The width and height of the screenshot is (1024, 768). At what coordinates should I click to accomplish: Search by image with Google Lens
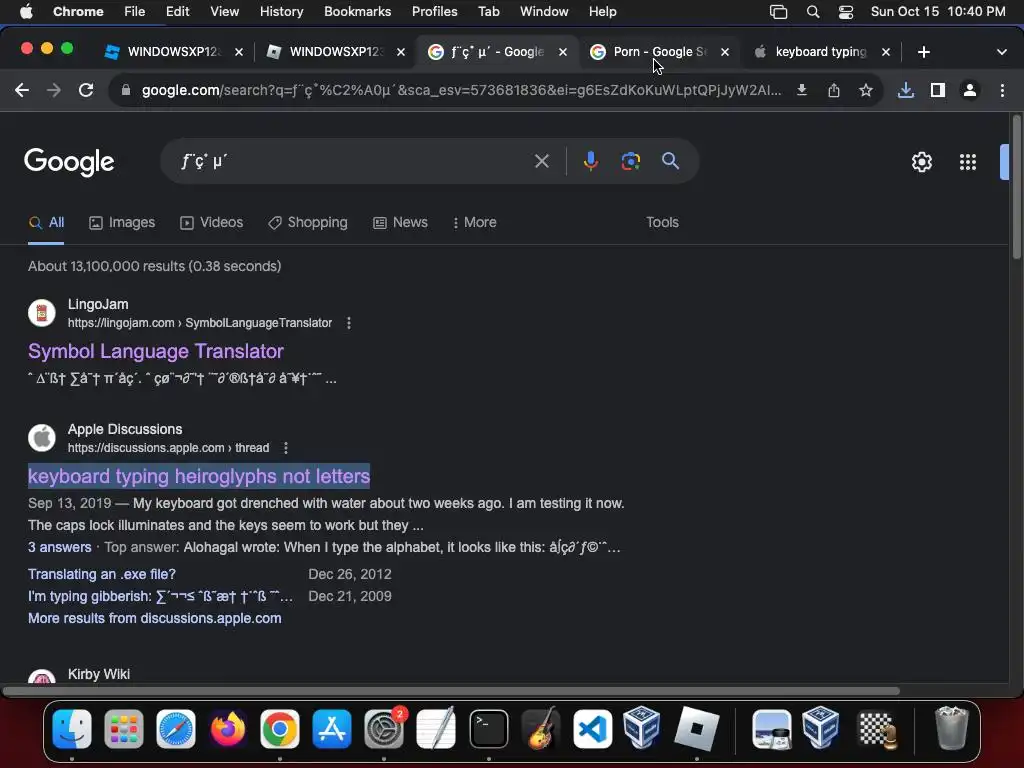[x=630, y=161]
